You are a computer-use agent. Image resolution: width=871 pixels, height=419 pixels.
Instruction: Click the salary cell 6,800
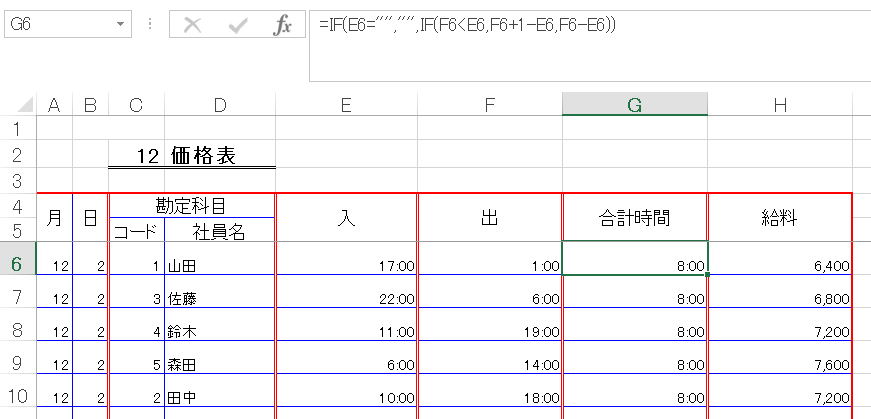tap(780, 292)
